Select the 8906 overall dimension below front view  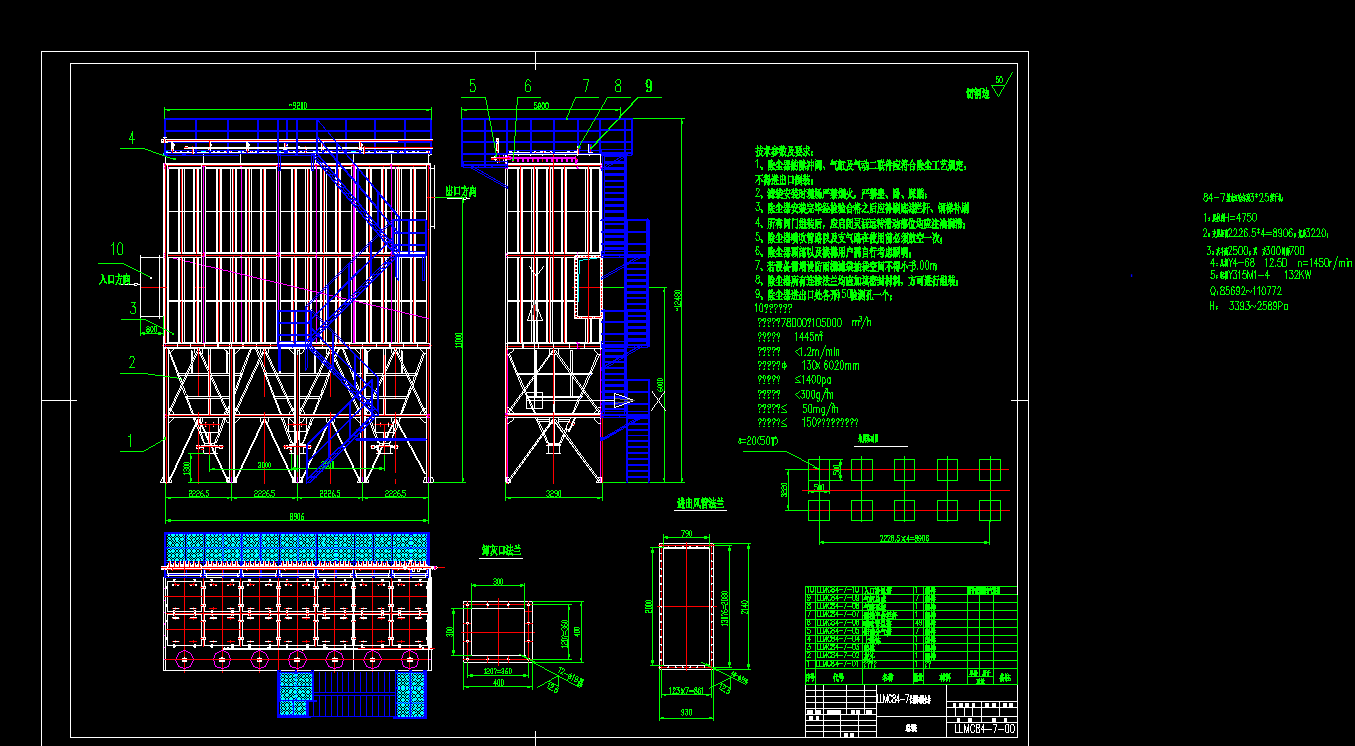point(297,516)
